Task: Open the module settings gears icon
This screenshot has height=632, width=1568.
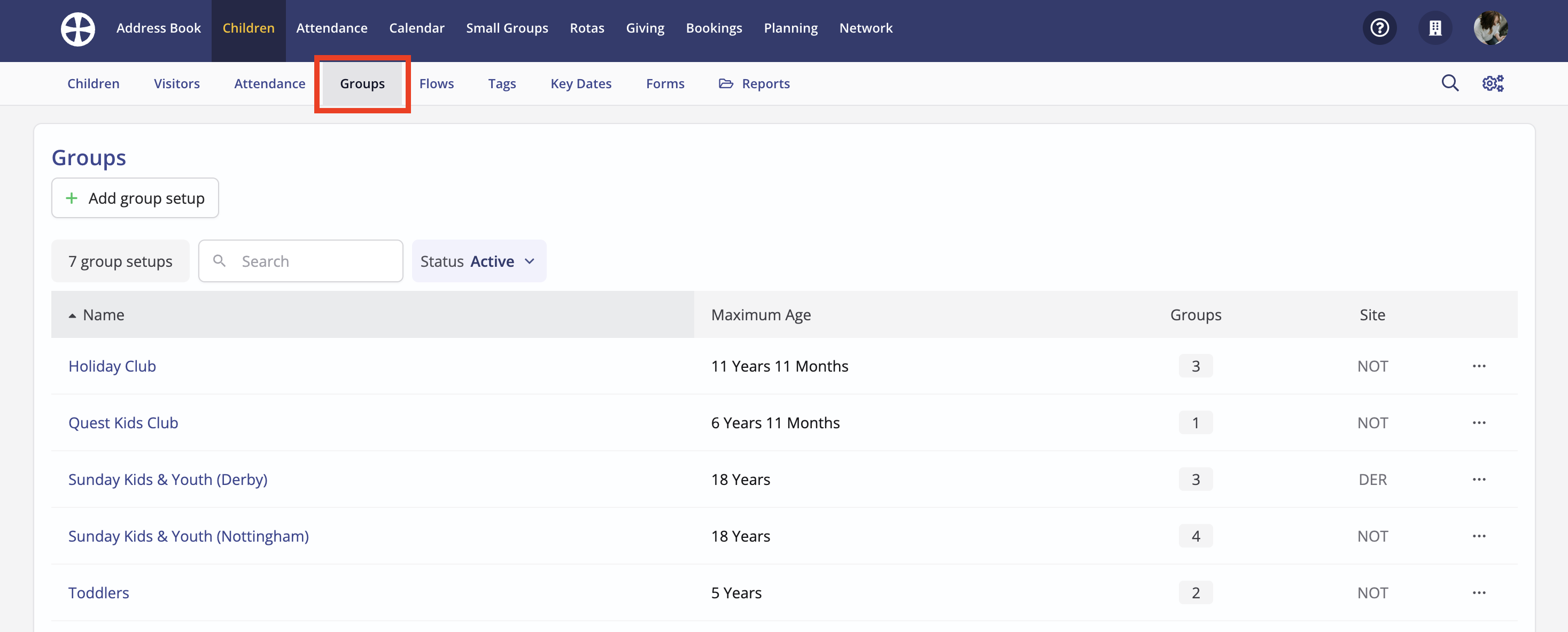Action: pos(1492,83)
